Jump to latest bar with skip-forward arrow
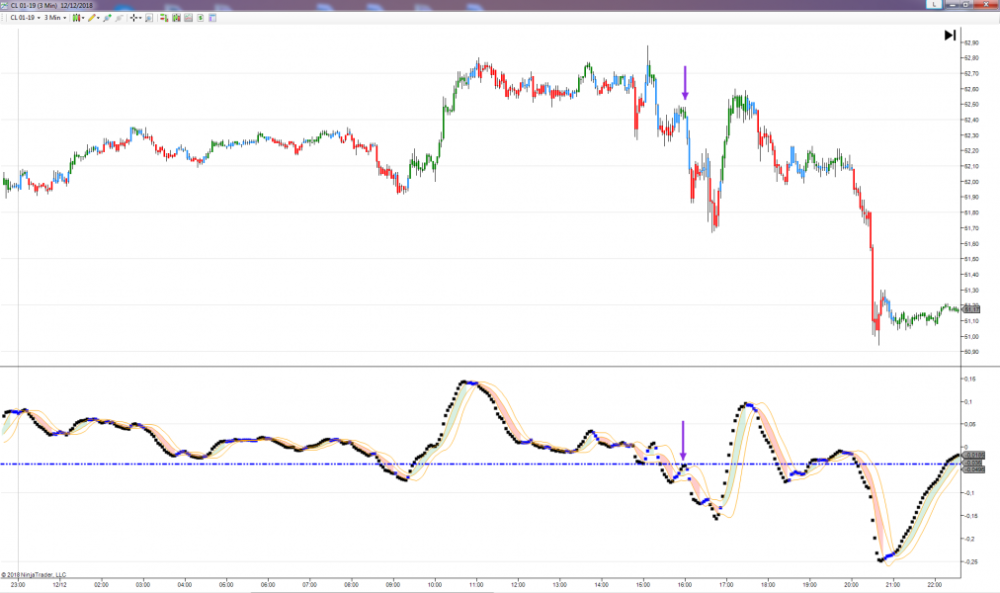This screenshot has width=1000, height=593. click(949, 35)
